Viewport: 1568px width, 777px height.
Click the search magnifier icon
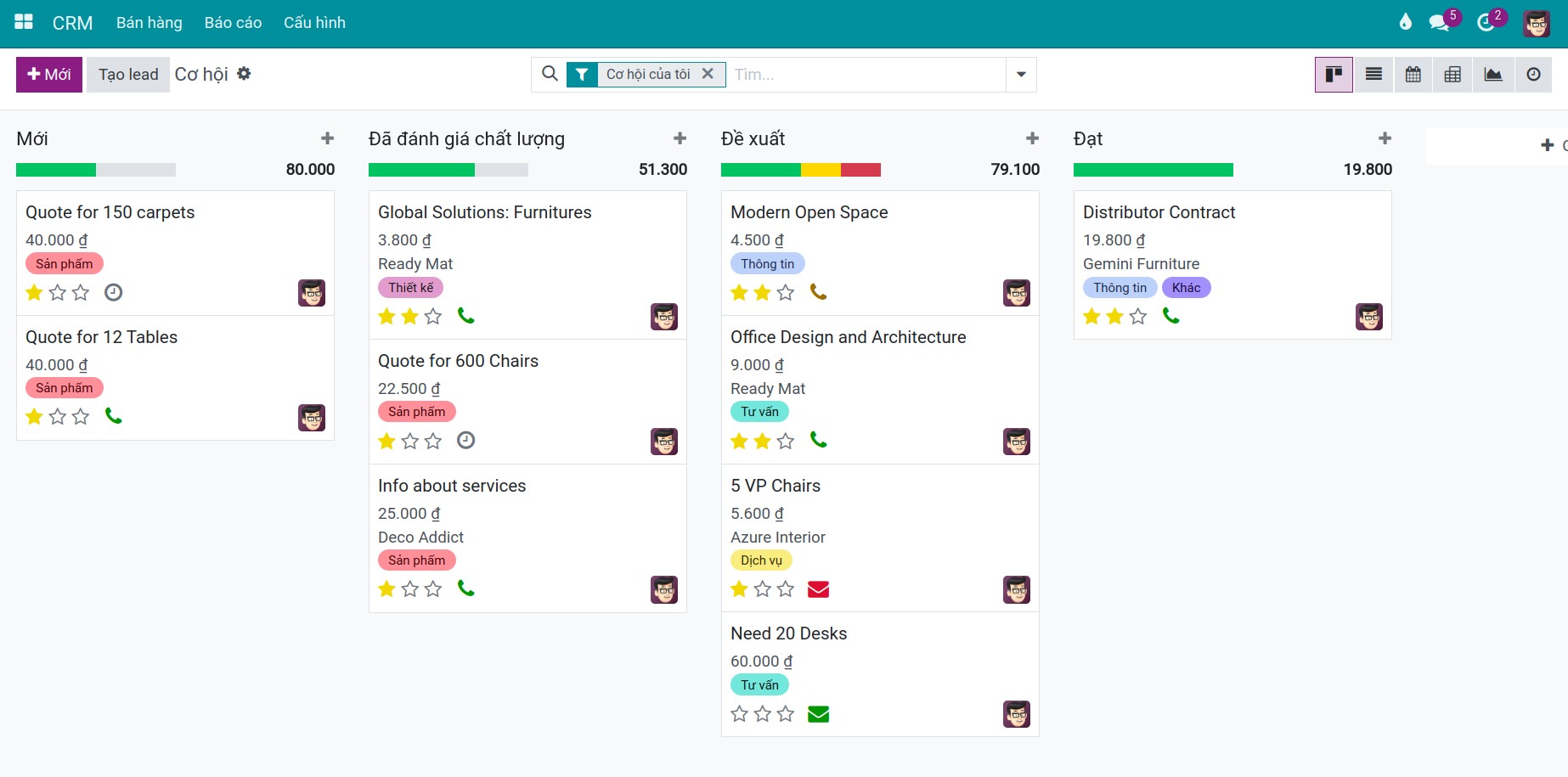tap(550, 74)
